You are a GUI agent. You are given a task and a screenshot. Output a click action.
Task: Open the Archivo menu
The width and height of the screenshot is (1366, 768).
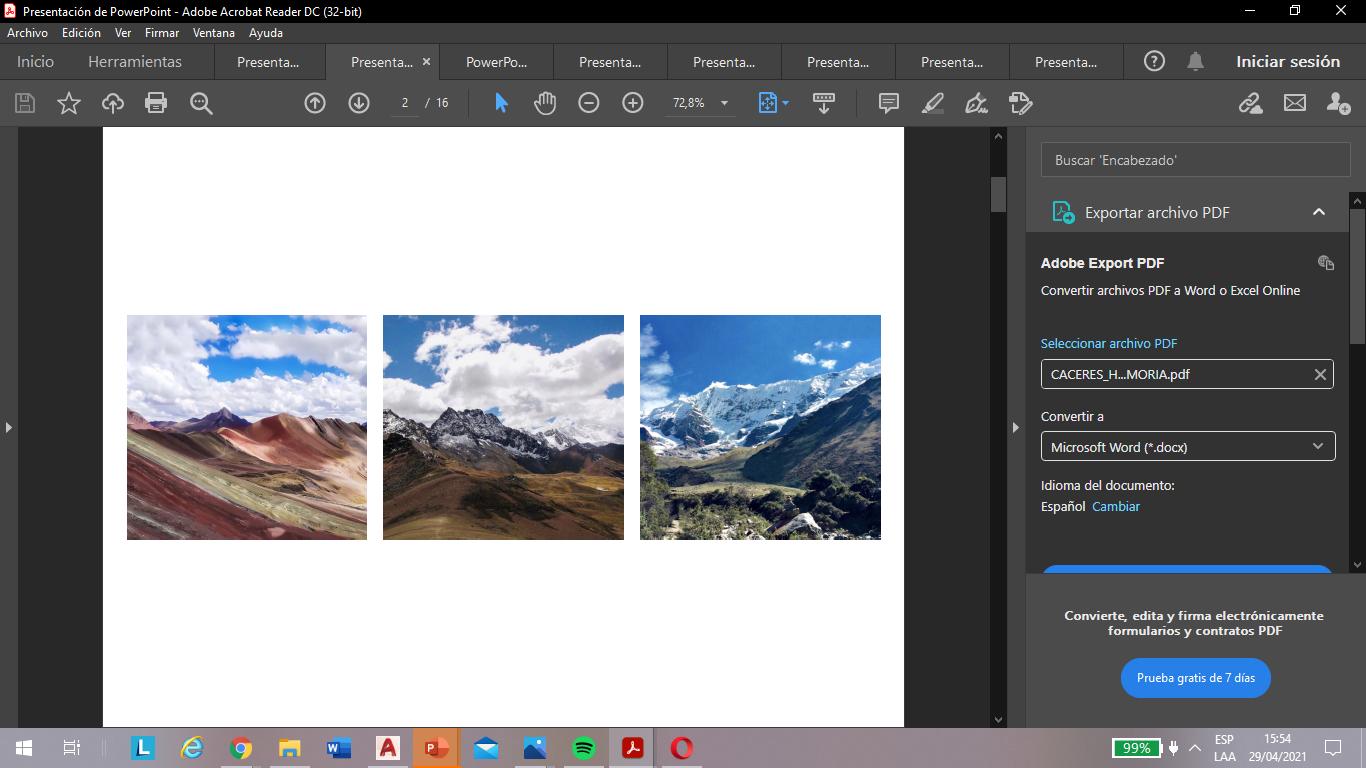pyautogui.click(x=27, y=33)
